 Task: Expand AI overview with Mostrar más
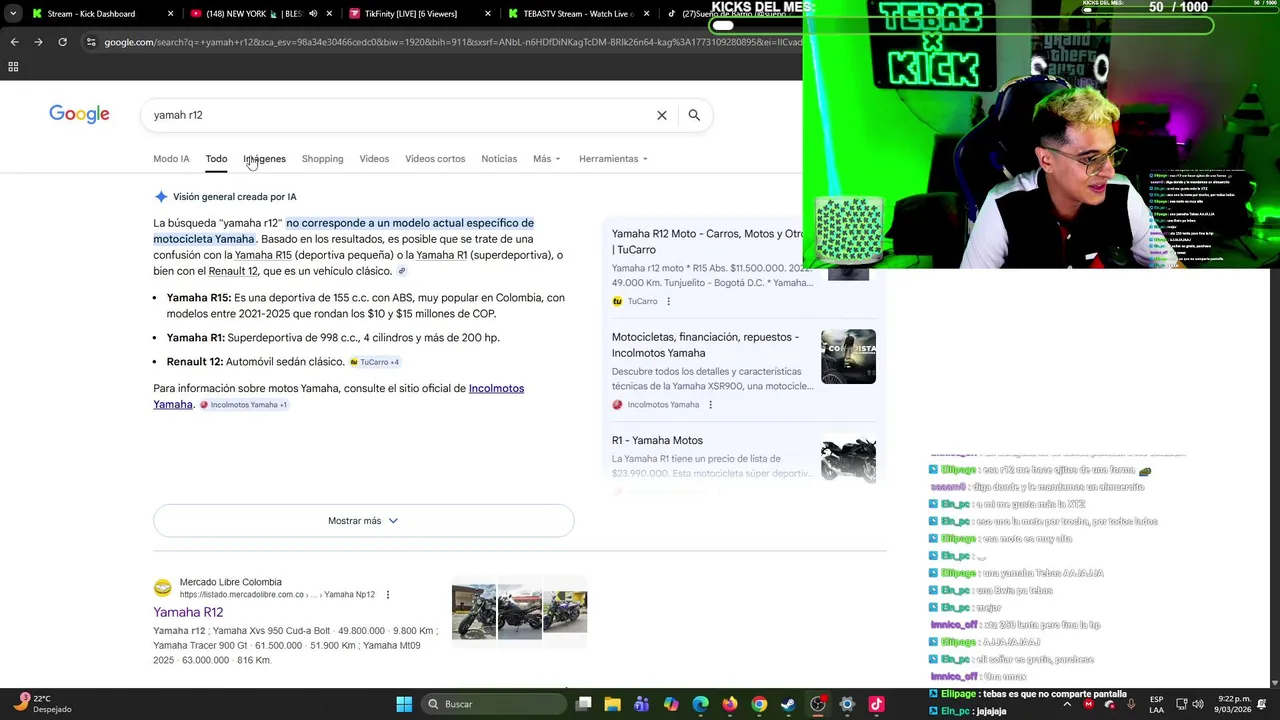tap(363, 521)
